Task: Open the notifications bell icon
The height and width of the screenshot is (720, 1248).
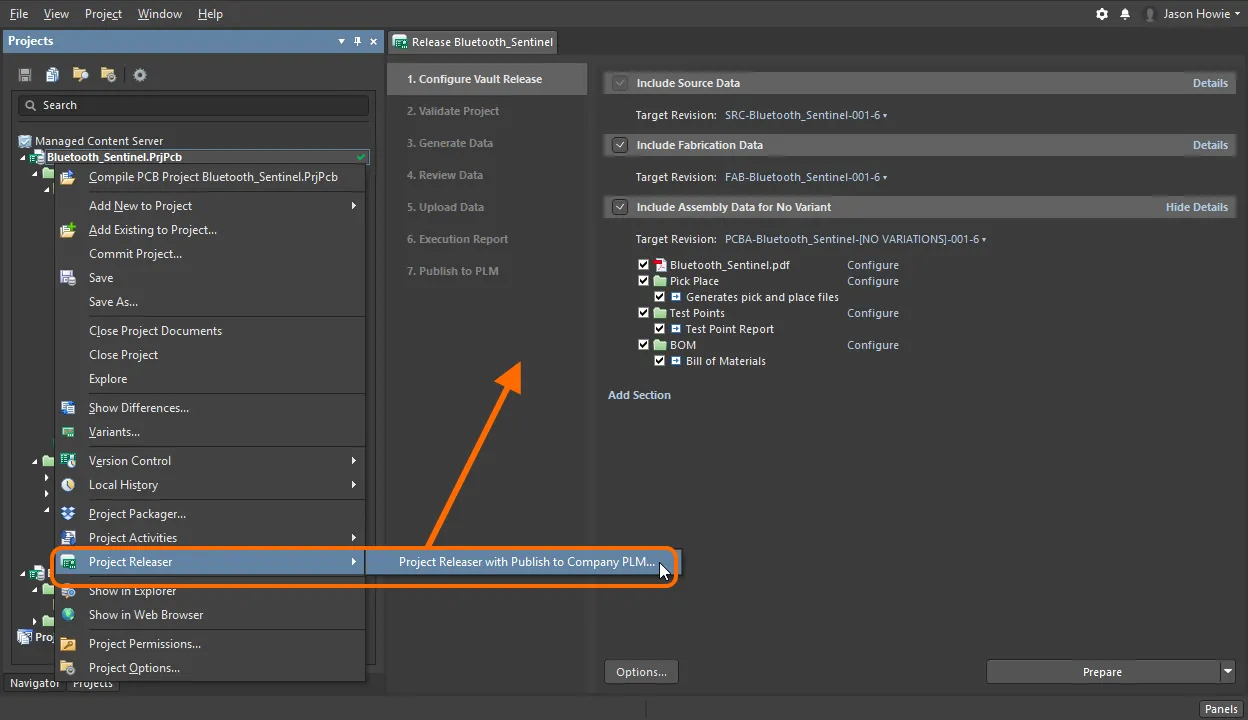Action: [1125, 14]
